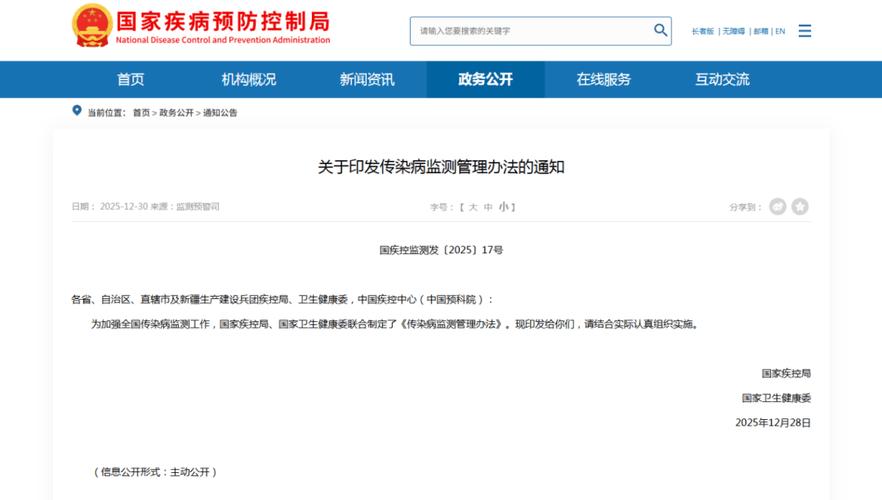Click the article title 关于印发传染病监测管理办法的通知
Image resolution: width=882 pixels, height=500 pixels.
point(441,167)
